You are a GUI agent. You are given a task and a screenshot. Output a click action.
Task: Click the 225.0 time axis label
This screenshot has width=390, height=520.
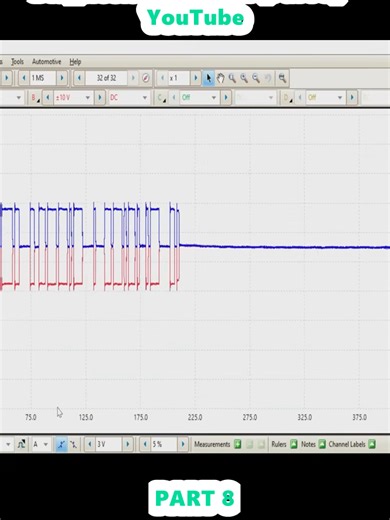tap(195, 417)
